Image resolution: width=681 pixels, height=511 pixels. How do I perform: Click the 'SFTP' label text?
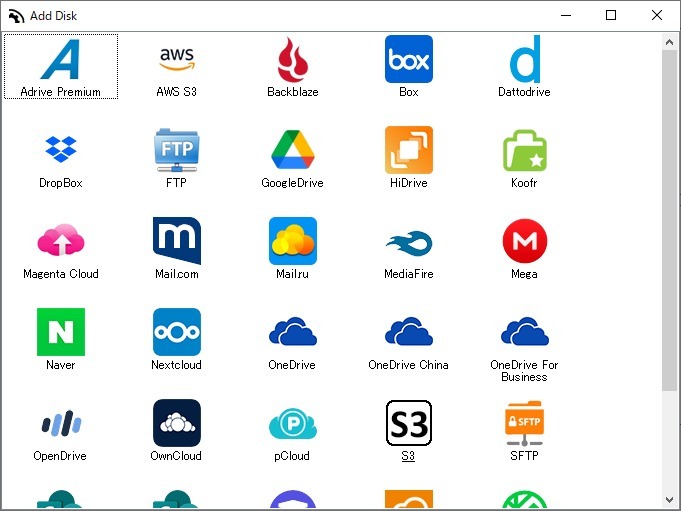524,456
